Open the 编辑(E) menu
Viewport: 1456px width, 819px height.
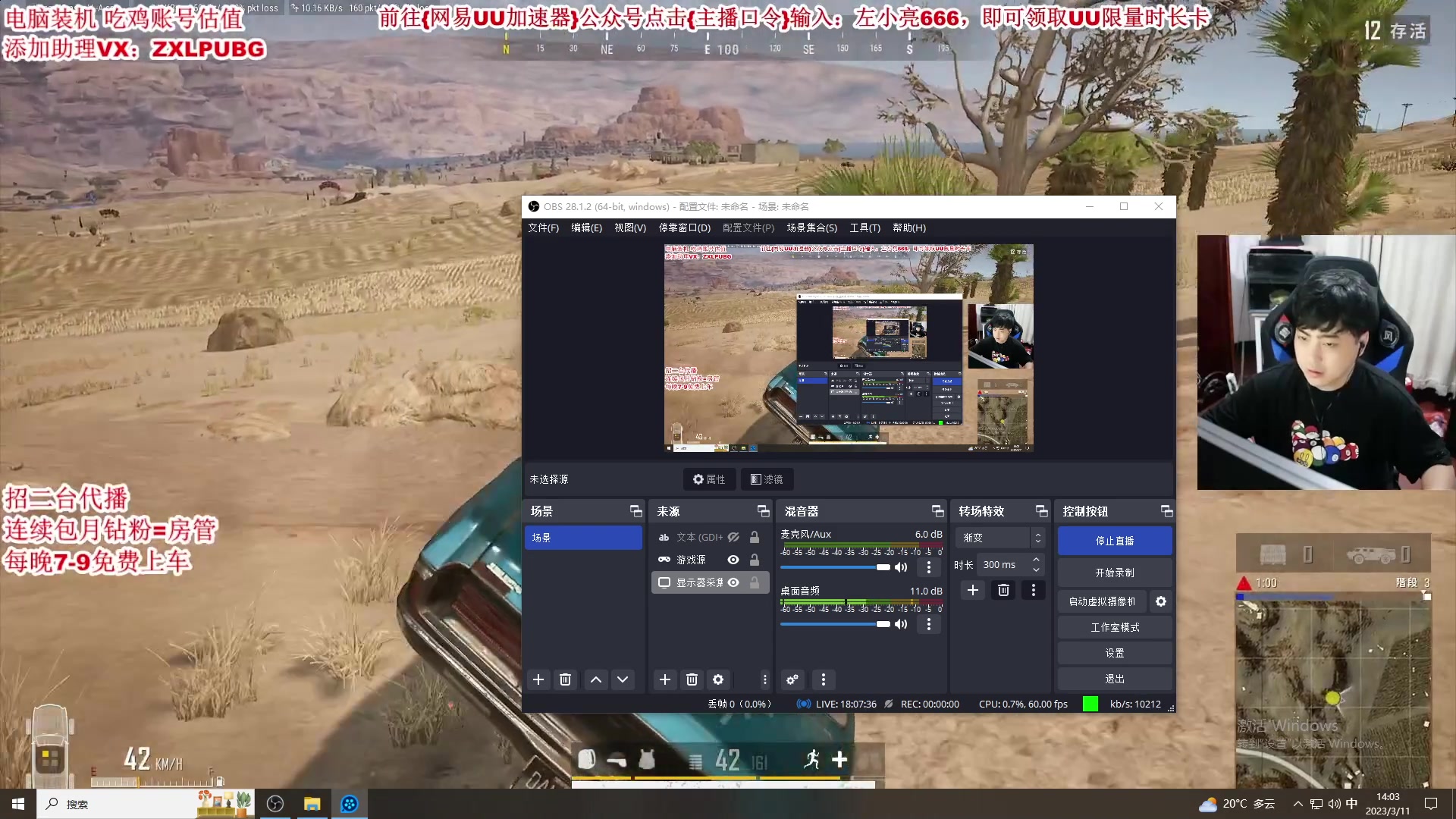click(x=586, y=227)
